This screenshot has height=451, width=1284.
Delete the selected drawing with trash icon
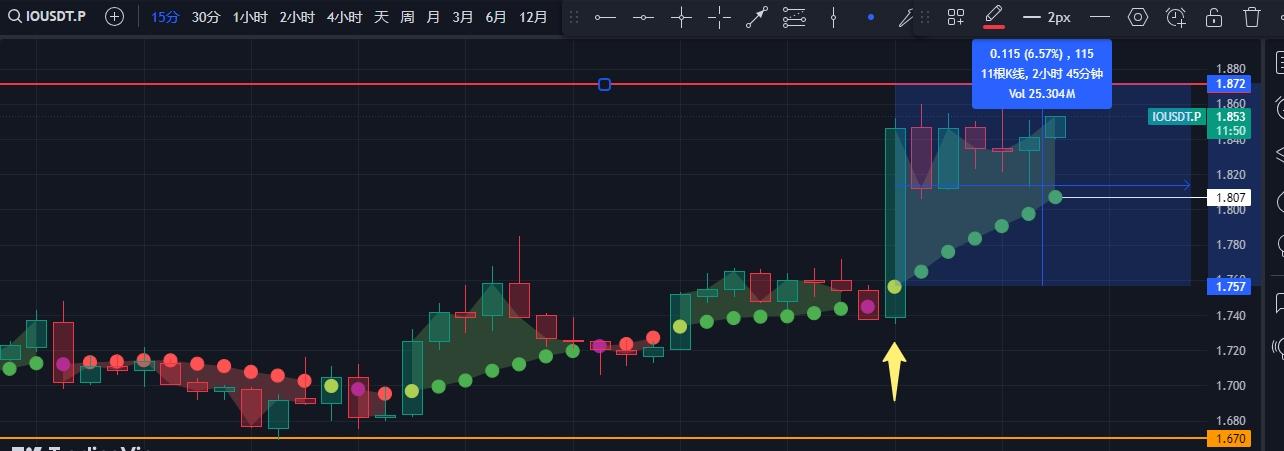(x=1251, y=17)
